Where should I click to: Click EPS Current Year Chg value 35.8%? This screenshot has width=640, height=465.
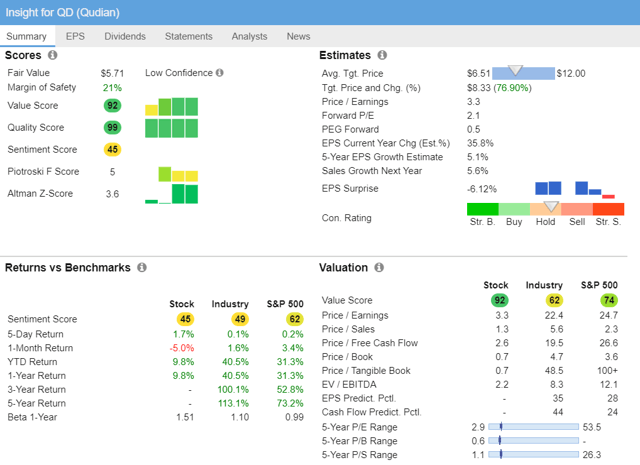point(480,143)
